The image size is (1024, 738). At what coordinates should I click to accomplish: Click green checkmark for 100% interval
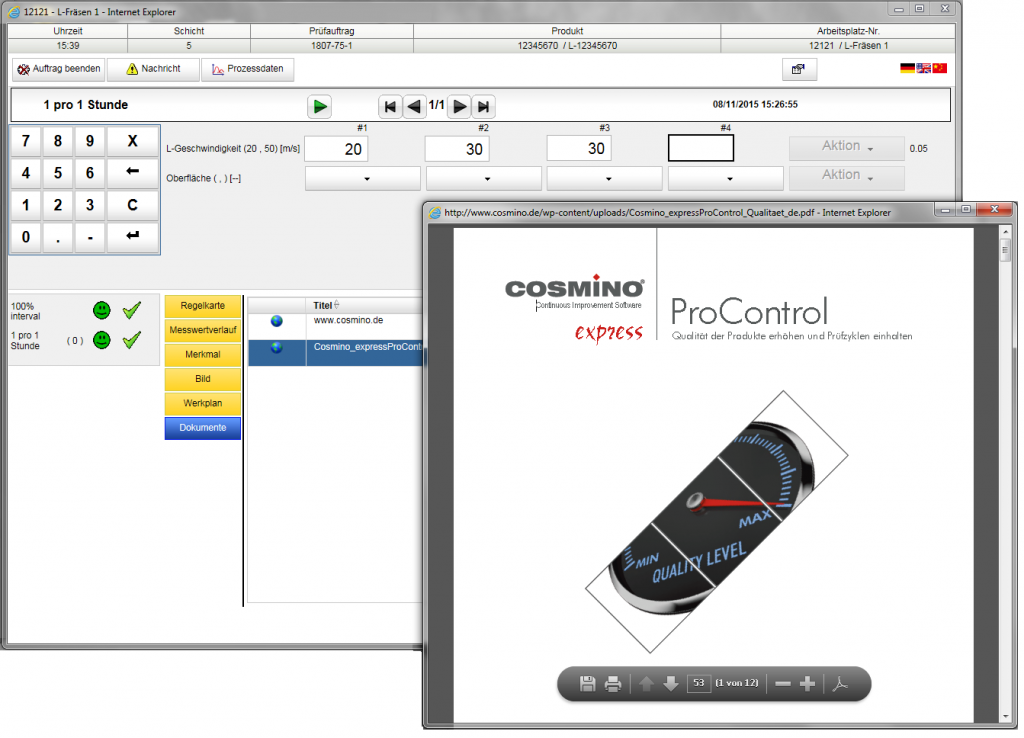pos(131,310)
